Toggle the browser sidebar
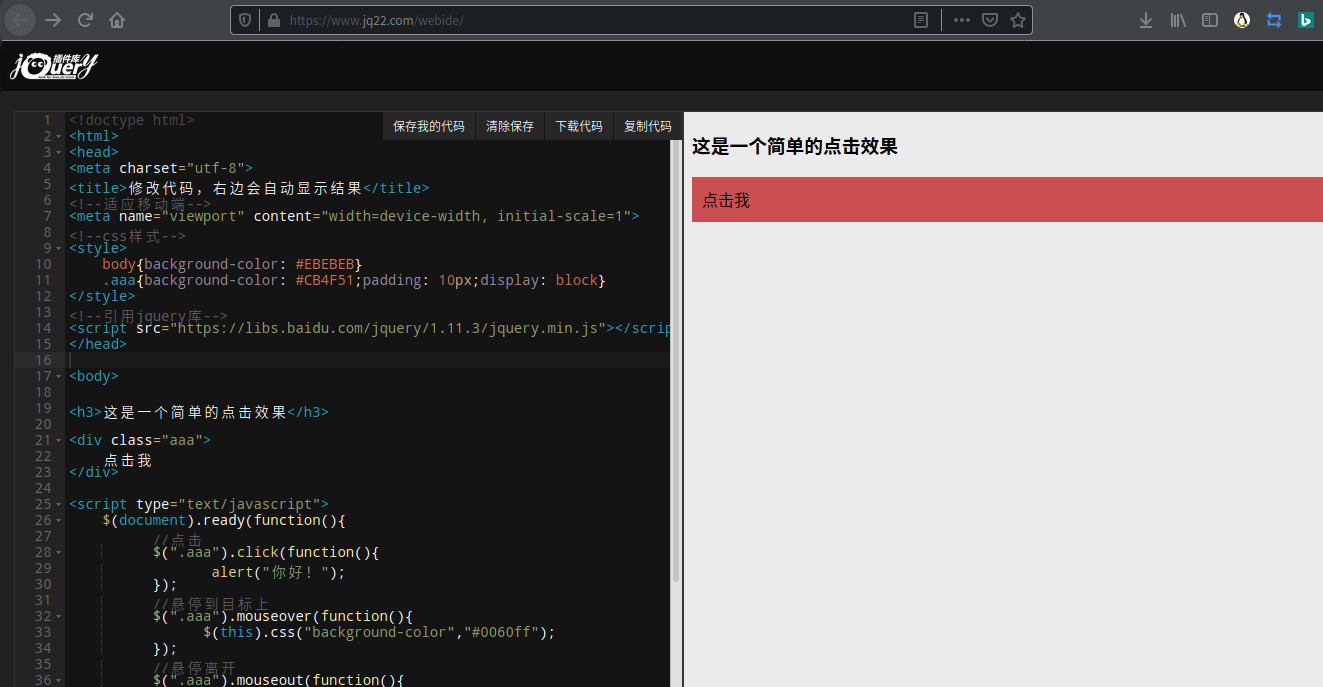 pyautogui.click(x=1210, y=20)
